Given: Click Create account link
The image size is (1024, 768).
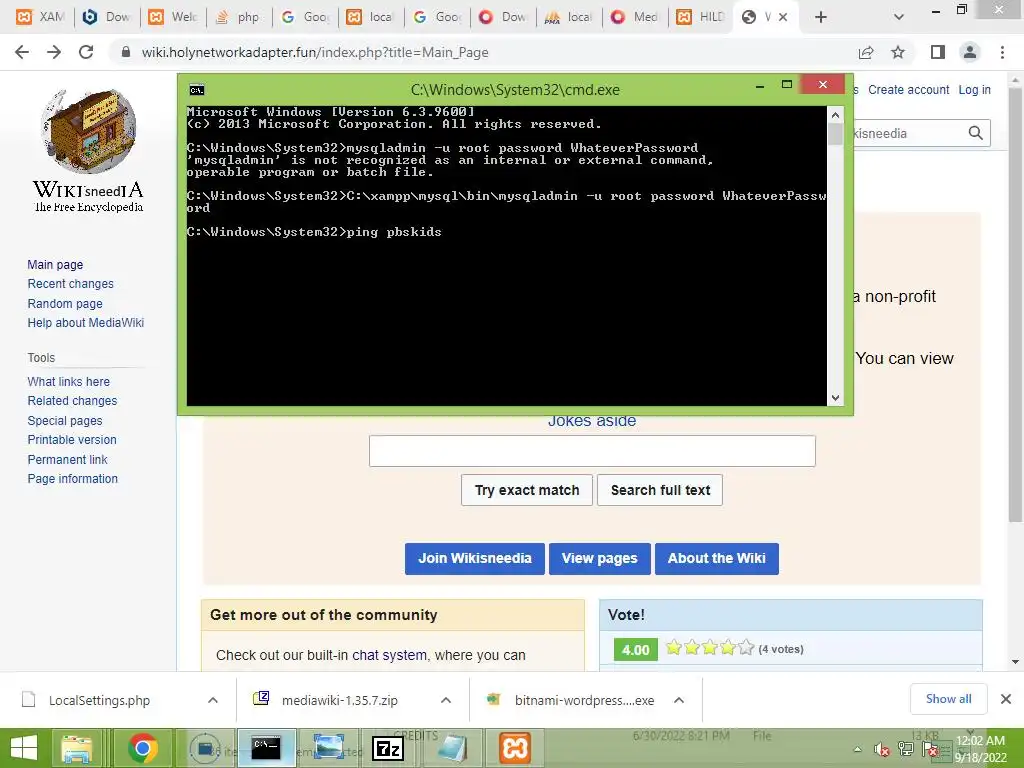Looking at the screenshot, I should point(908,90).
